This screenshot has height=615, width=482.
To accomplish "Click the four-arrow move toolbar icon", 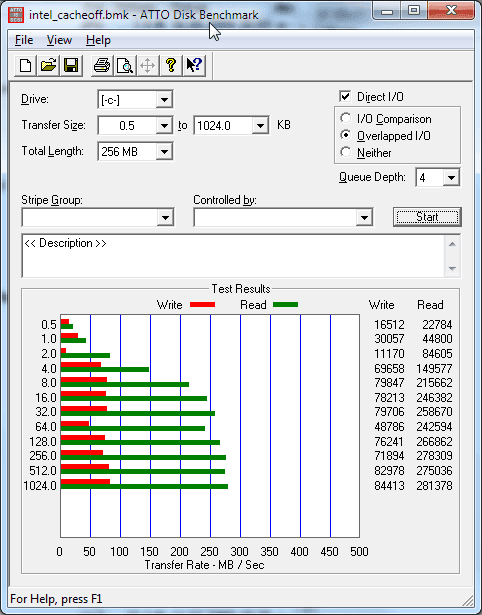I will (x=147, y=65).
